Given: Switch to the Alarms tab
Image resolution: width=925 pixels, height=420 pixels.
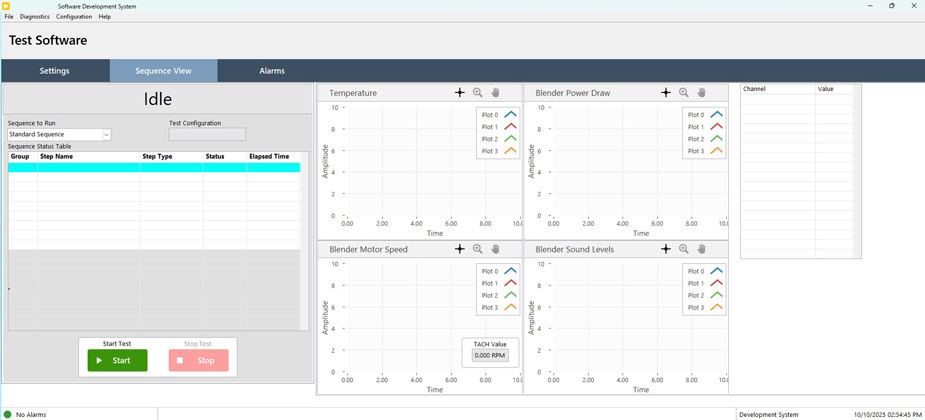Looking at the screenshot, I should point(272,71).
